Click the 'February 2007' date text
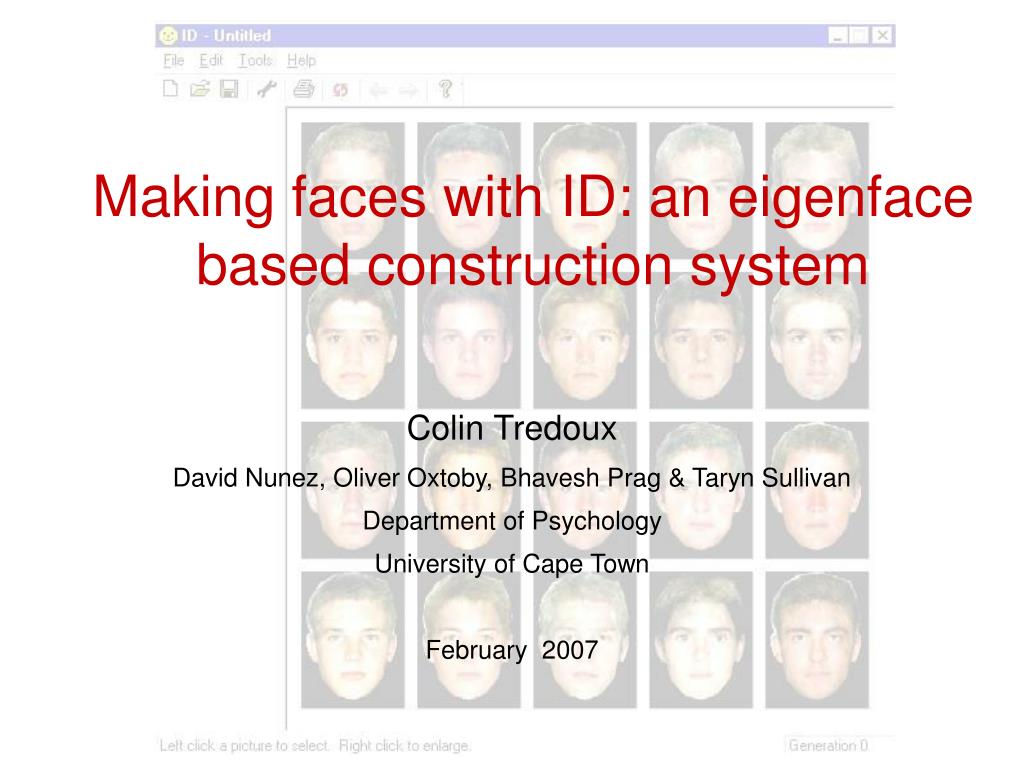 512,650
